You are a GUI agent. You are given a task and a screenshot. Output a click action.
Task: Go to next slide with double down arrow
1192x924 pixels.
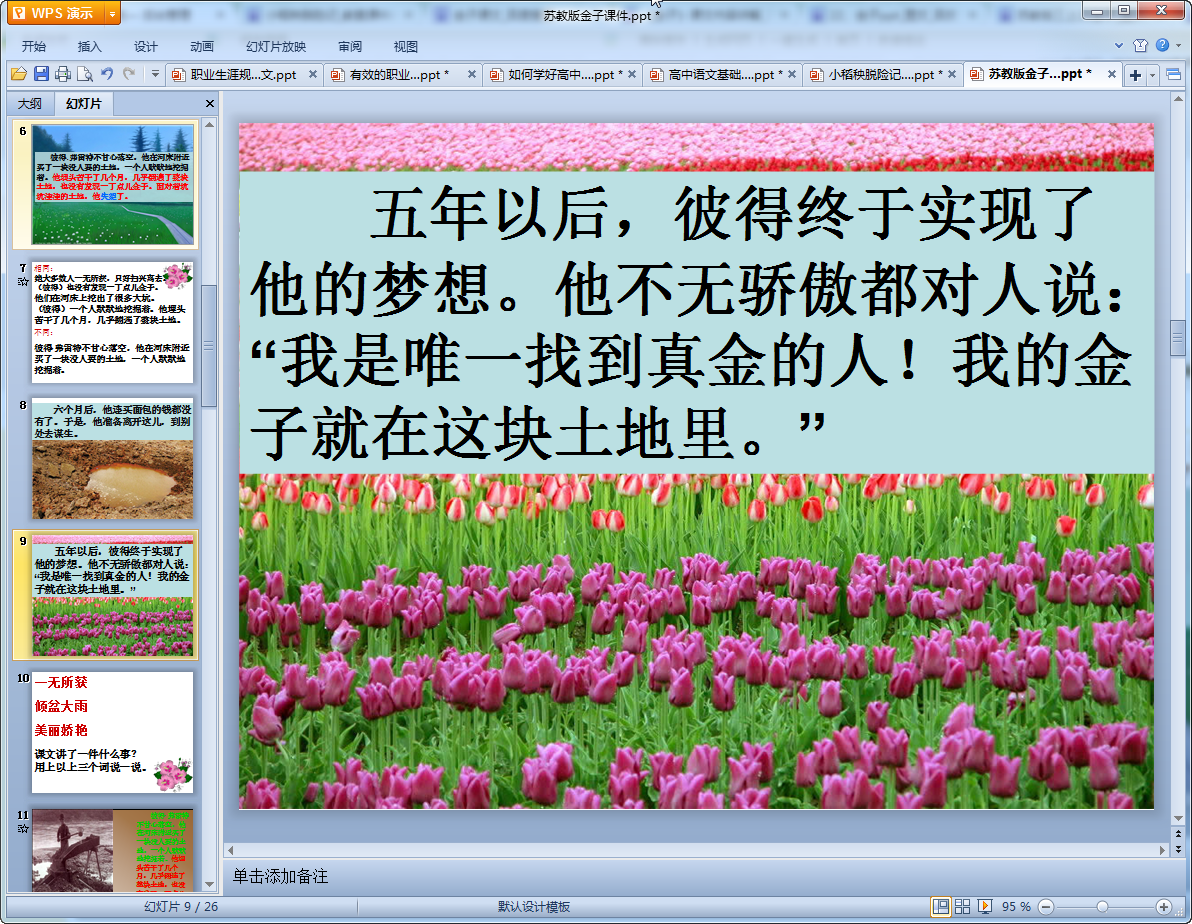coord(1178,849)
